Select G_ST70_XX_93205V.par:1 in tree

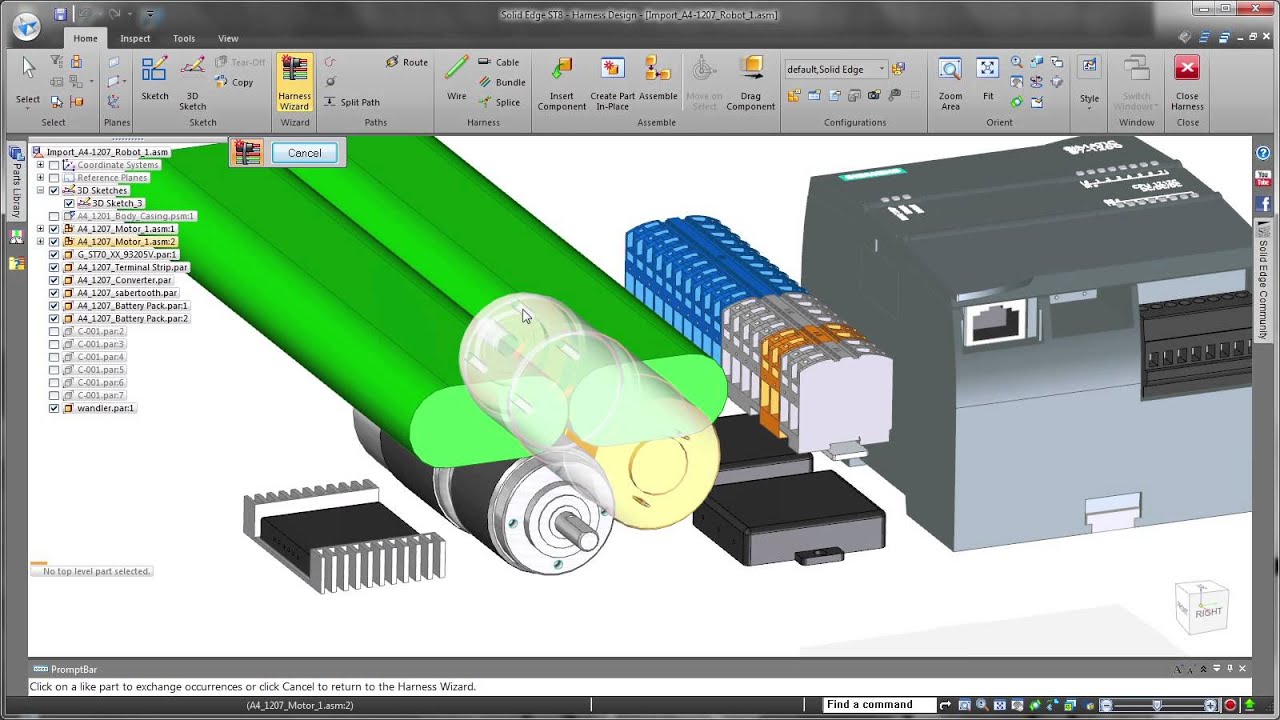127,254
